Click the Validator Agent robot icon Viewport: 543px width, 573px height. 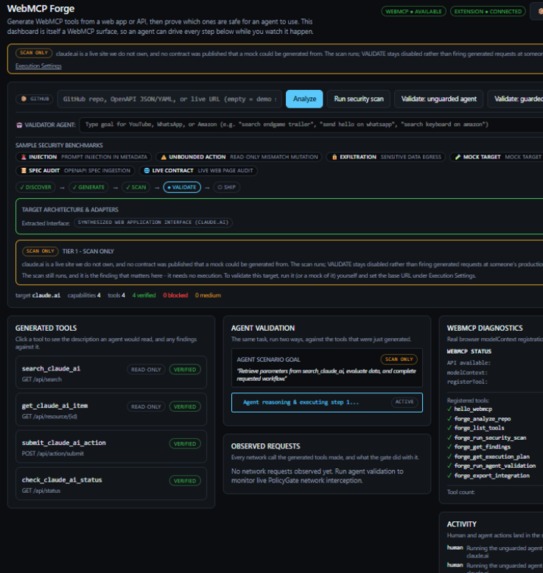pyautogui.click(x=19, y=125)
